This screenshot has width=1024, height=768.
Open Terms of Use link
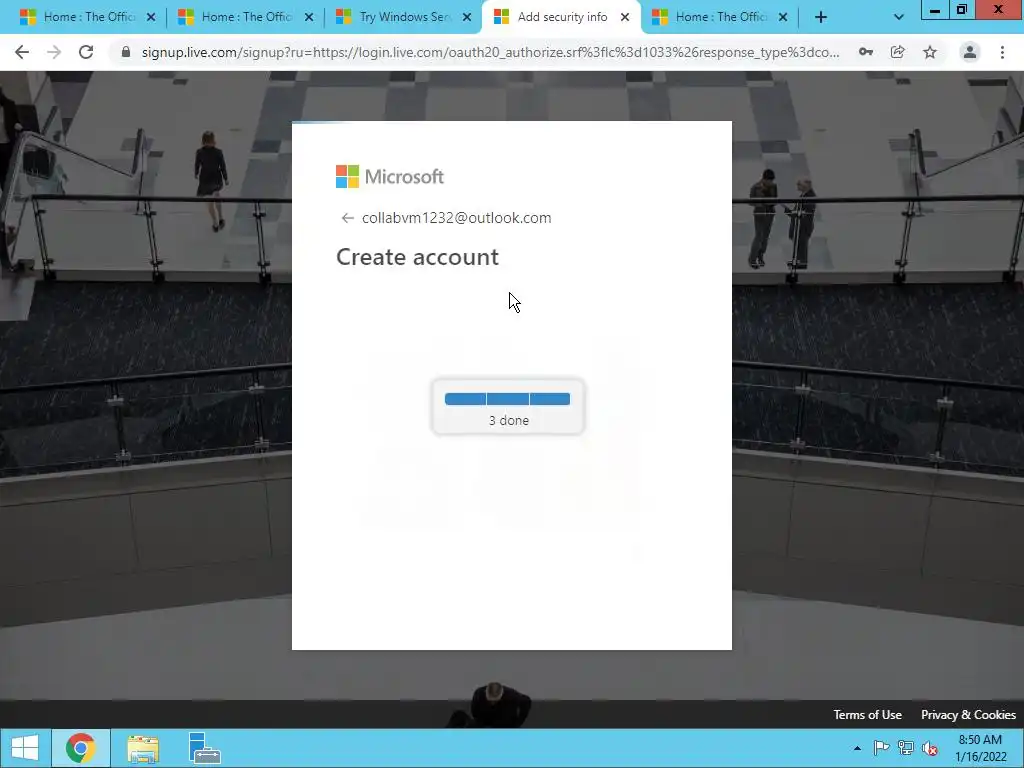click(x=867, y=714)
